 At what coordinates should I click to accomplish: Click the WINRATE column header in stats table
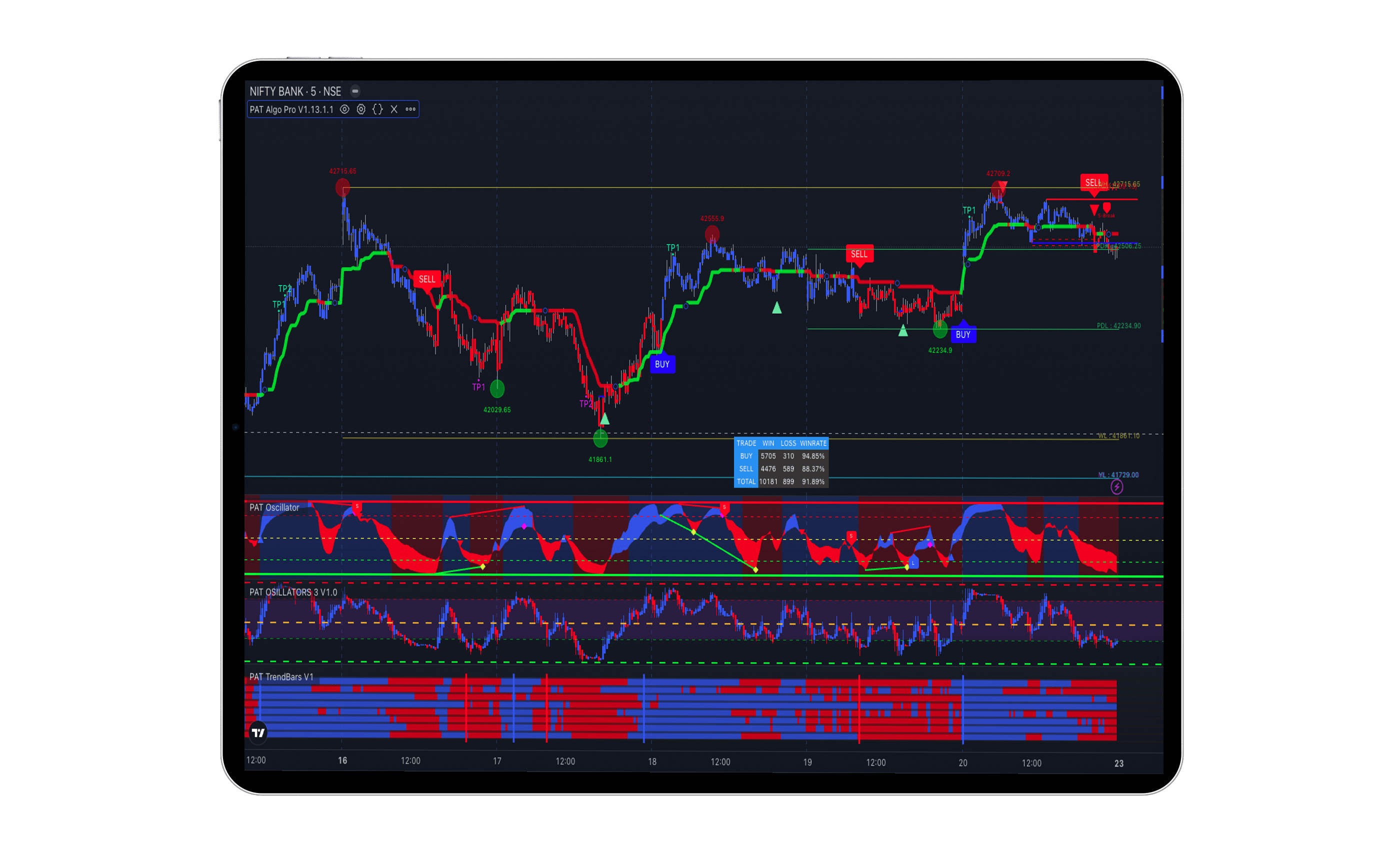[813, 443]
